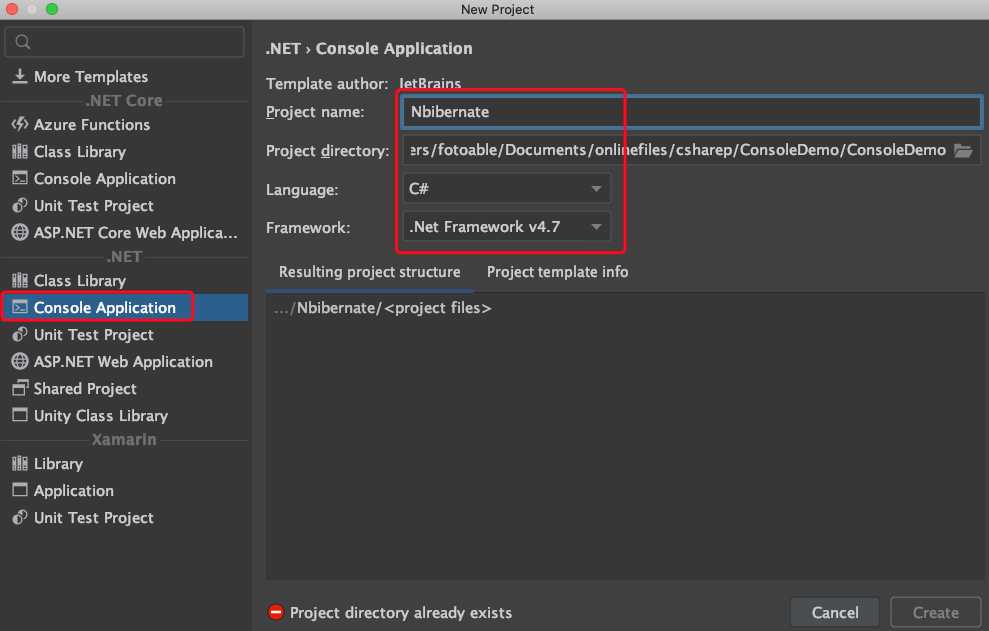The width and height of the screenshot is (989, 631).
Task: Select .NET Core Unit Test Project
Action: pos(93,206)
